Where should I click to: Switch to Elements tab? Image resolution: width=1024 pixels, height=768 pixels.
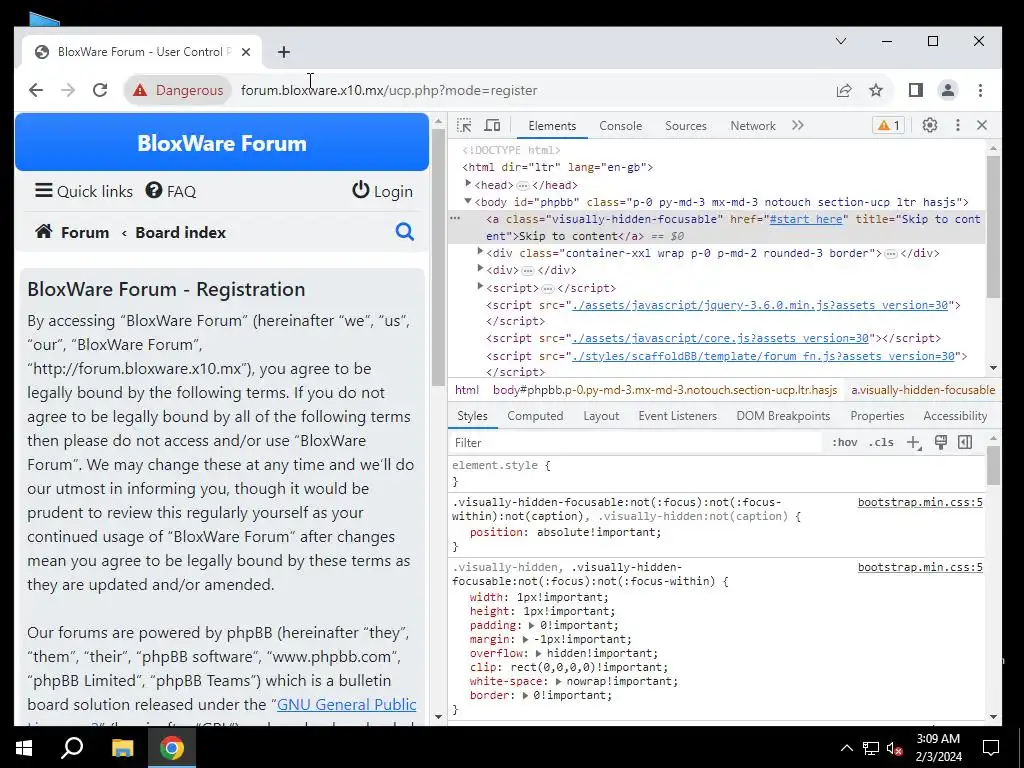coord(552,126)
